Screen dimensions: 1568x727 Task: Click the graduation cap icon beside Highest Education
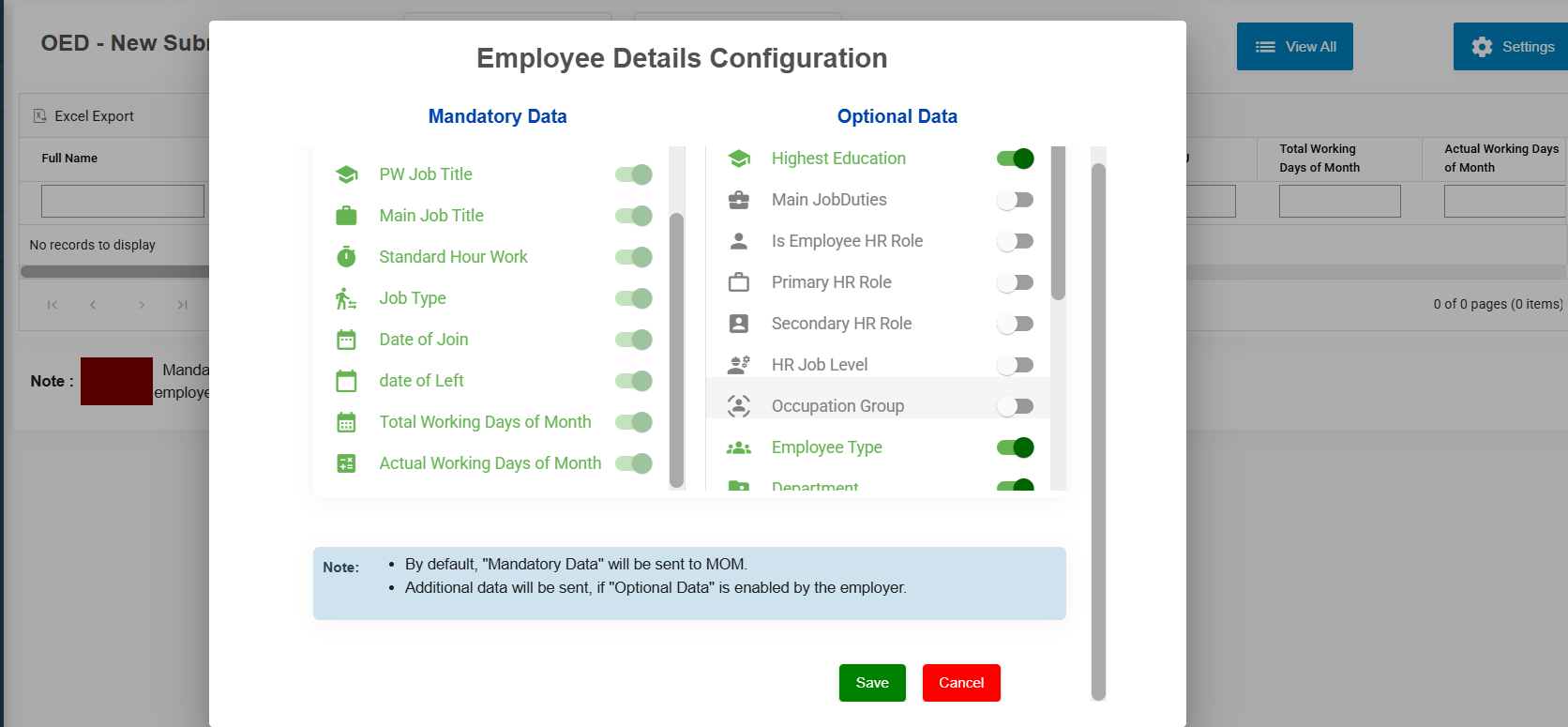tap(739, 159)
